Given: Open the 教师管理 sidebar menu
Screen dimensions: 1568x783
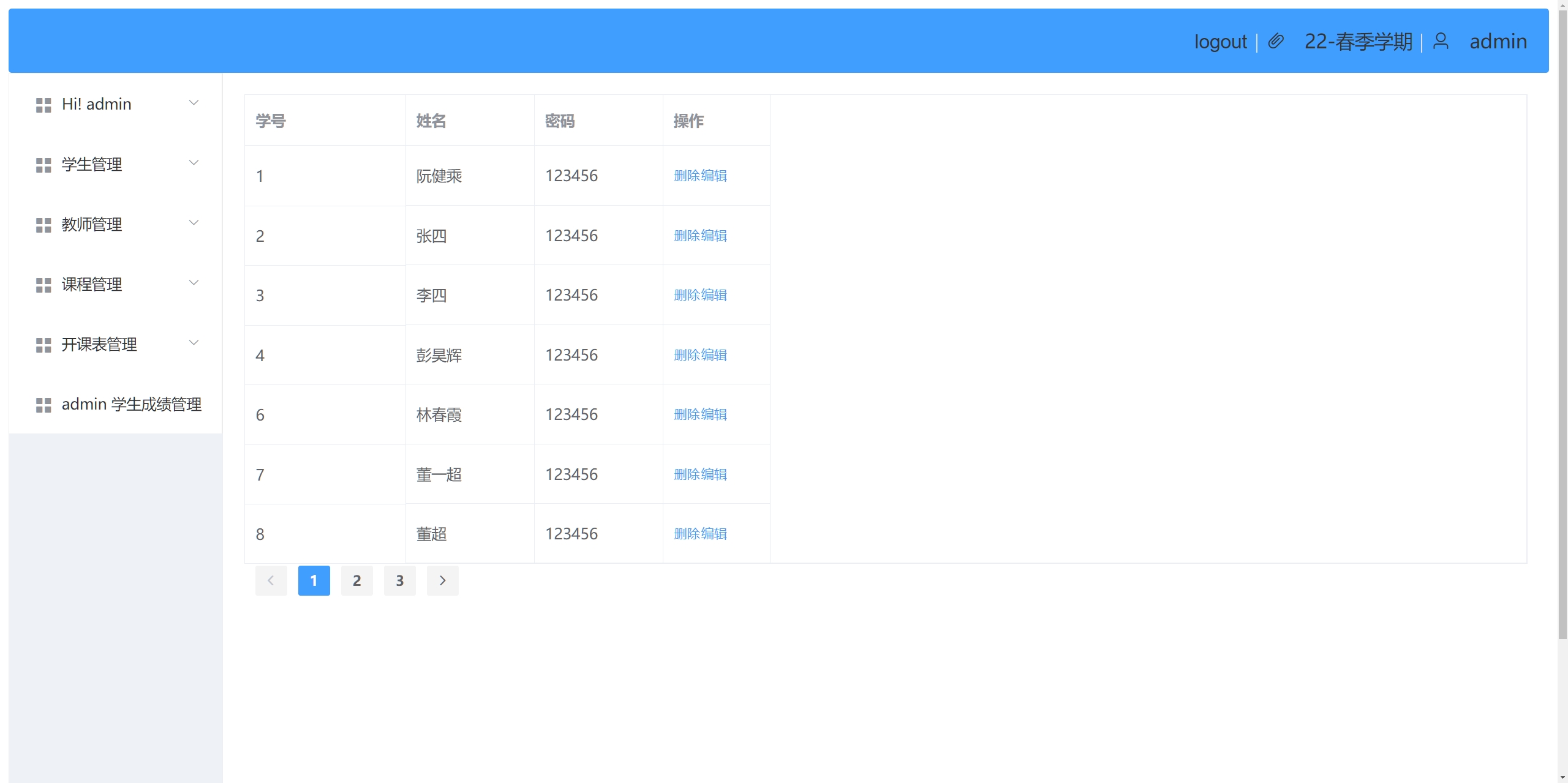Looking at the screenshot, I should click(x=115, y=224).
